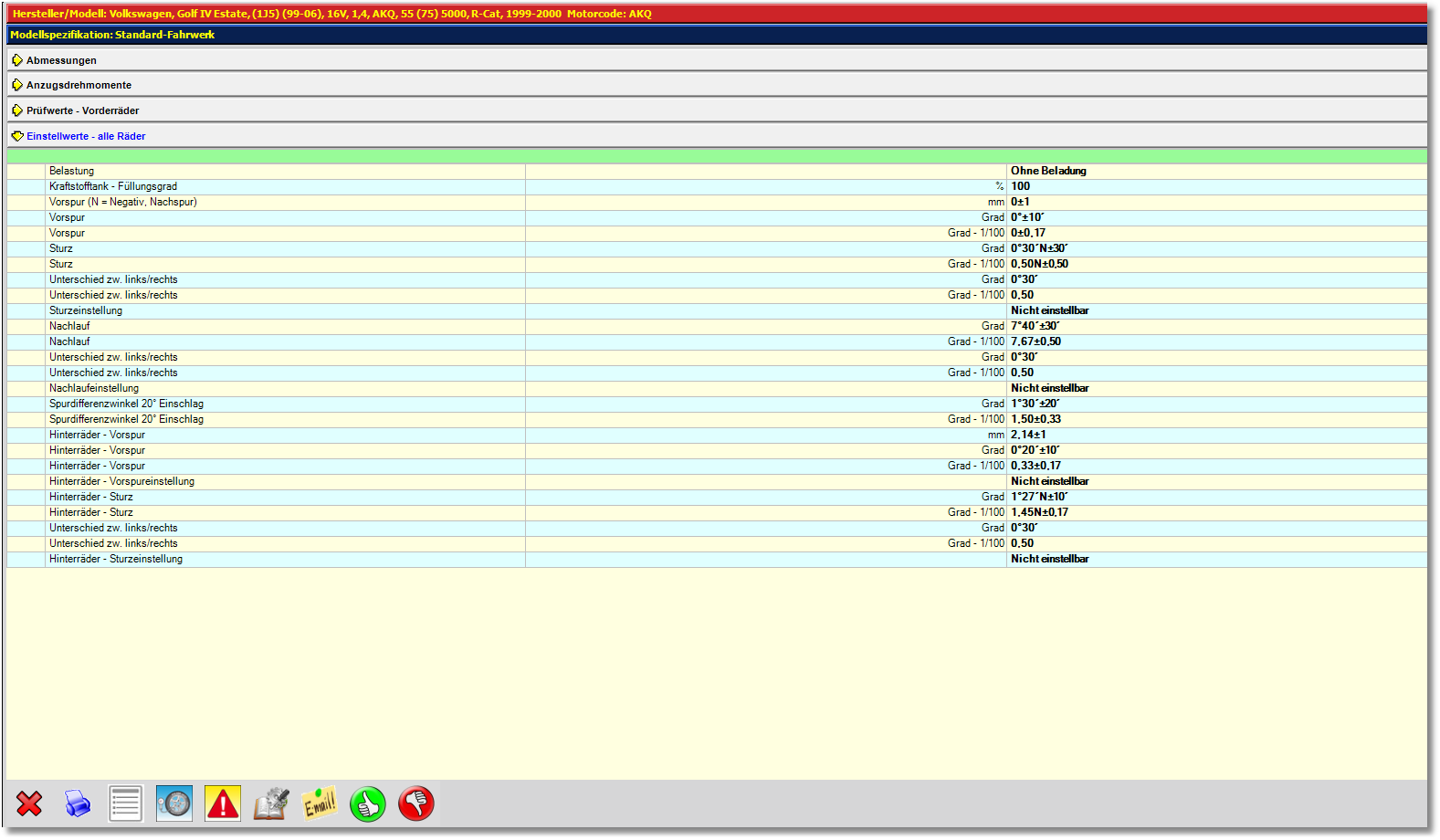Open the red warning triangle icon
This screenshot has width=1440, height=840.
(x=223, y=803)
